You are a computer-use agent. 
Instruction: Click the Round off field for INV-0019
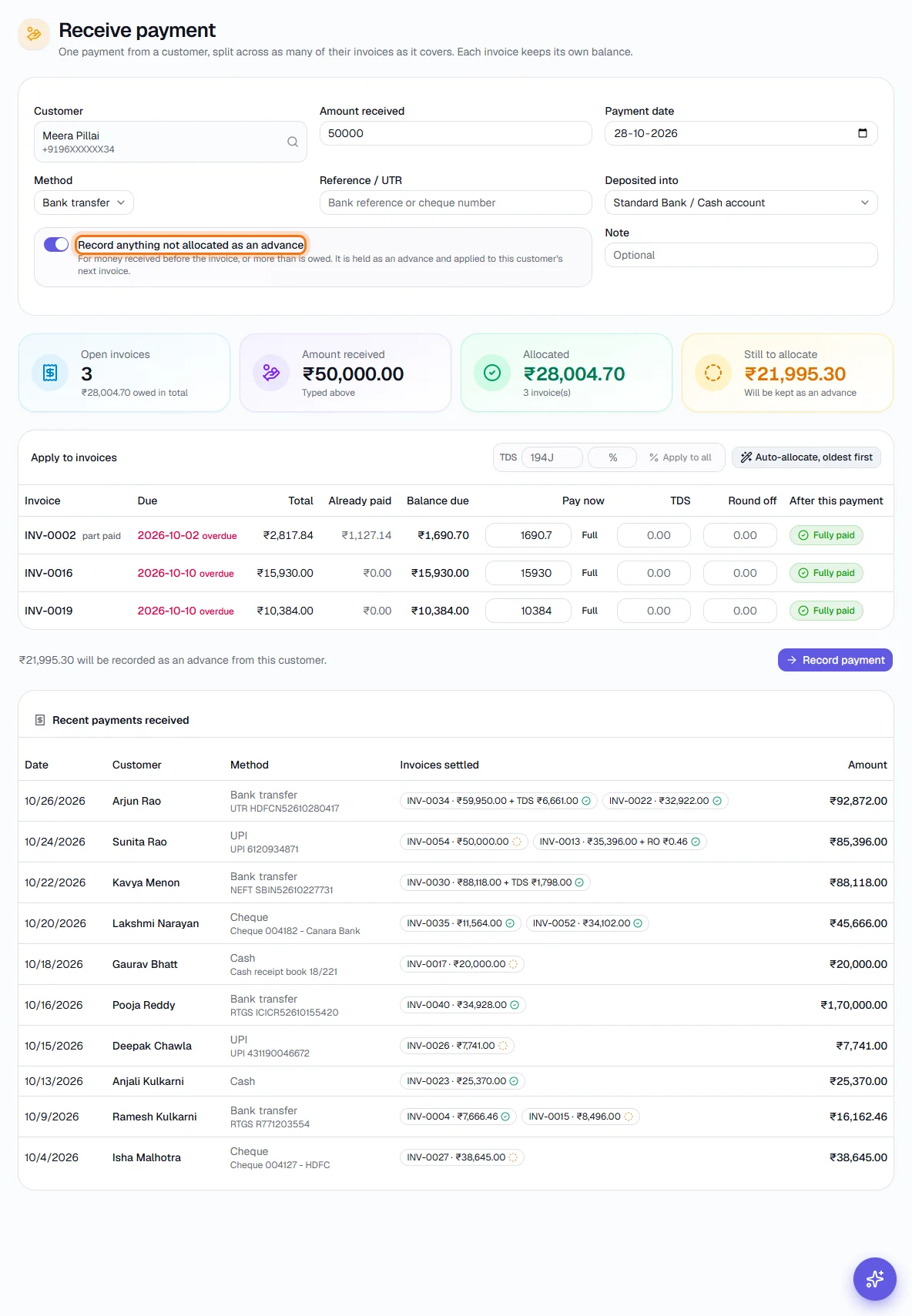click(740, 611)
